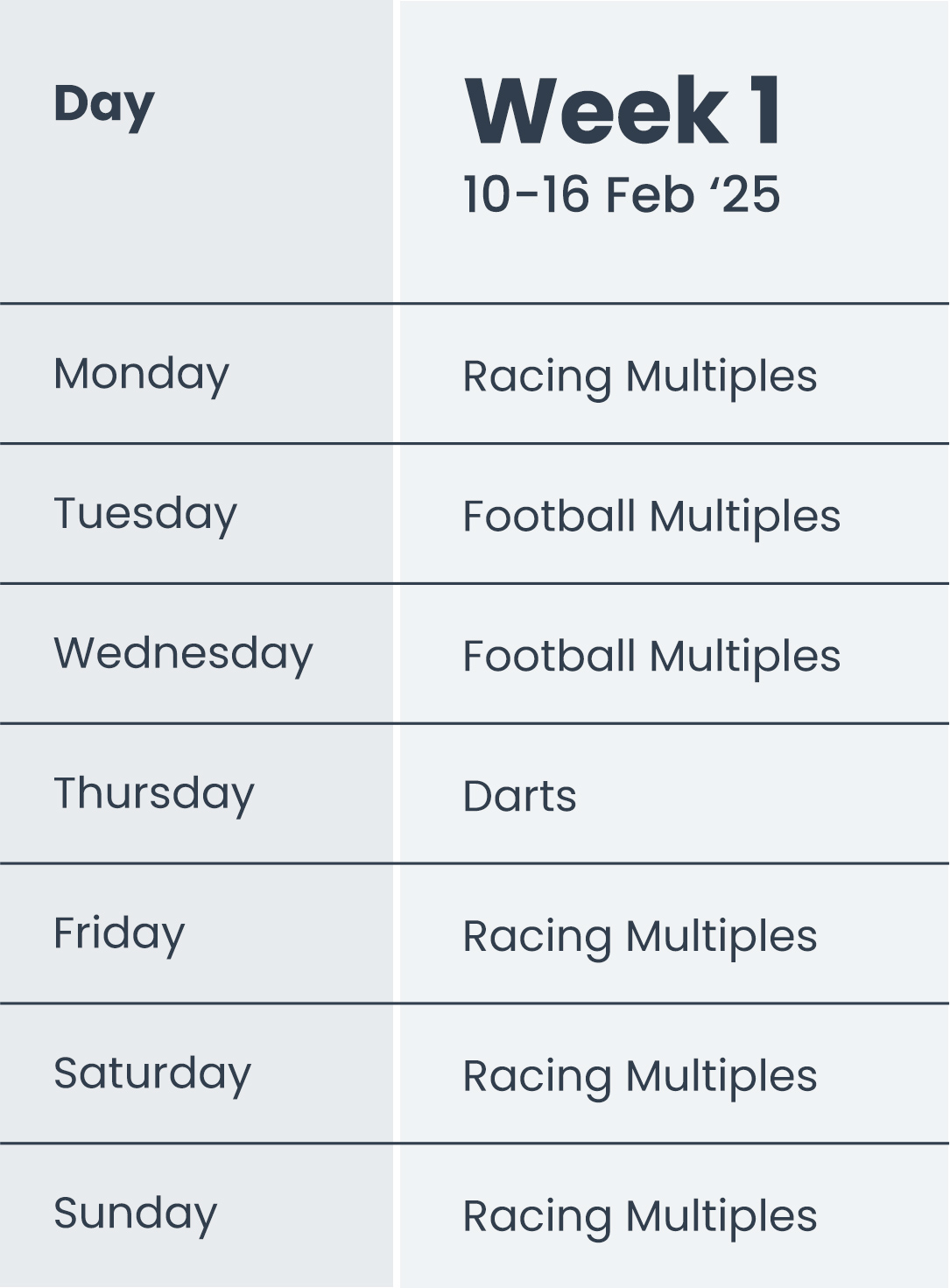Select the Wednesday row label
The height and width of the screenshot is (1288, 950).
183,653
